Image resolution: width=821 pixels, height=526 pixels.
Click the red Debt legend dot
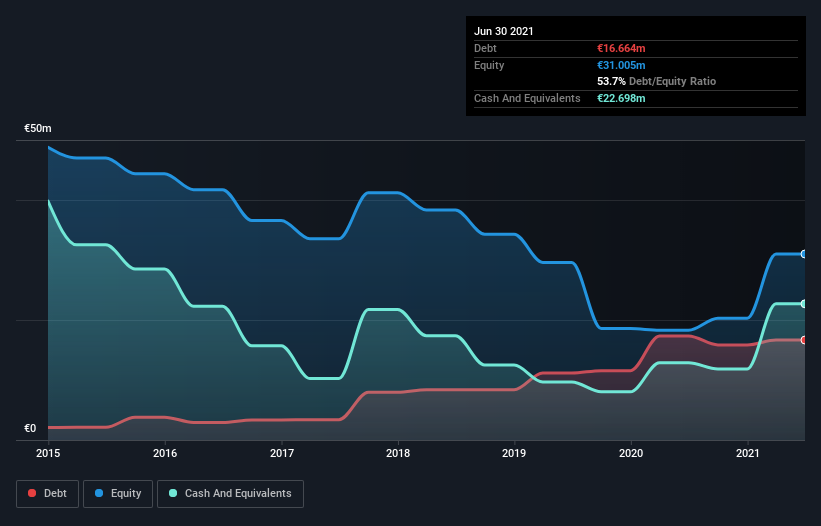(x=32, y=493)
